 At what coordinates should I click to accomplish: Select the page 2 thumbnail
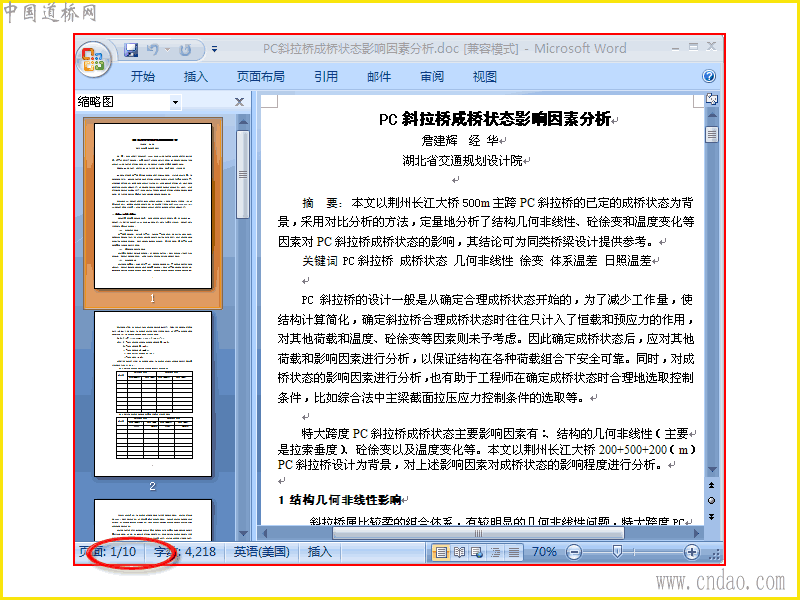[153, 394]
